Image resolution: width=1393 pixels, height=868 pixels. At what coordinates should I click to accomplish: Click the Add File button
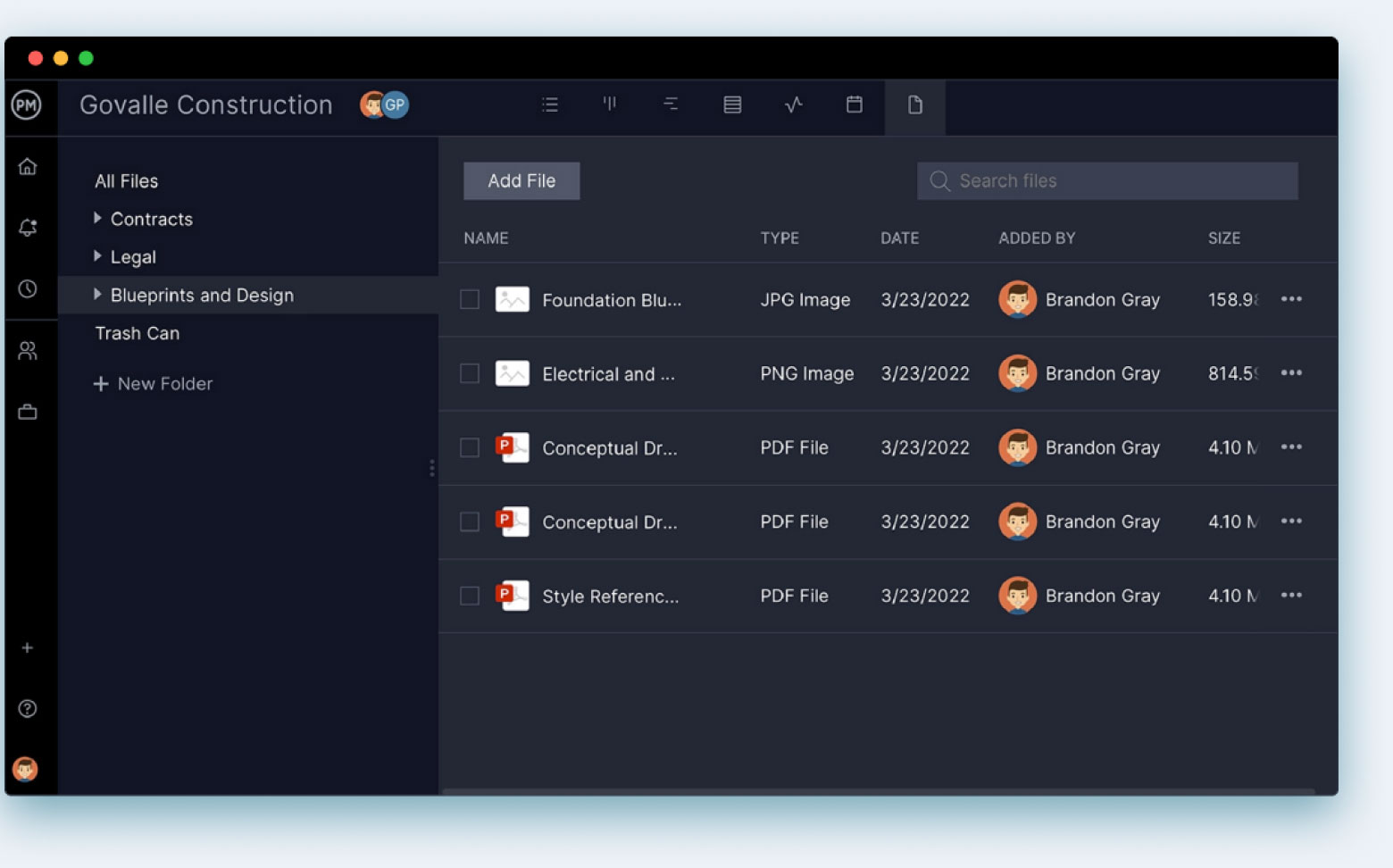click(x=521, y=180)
